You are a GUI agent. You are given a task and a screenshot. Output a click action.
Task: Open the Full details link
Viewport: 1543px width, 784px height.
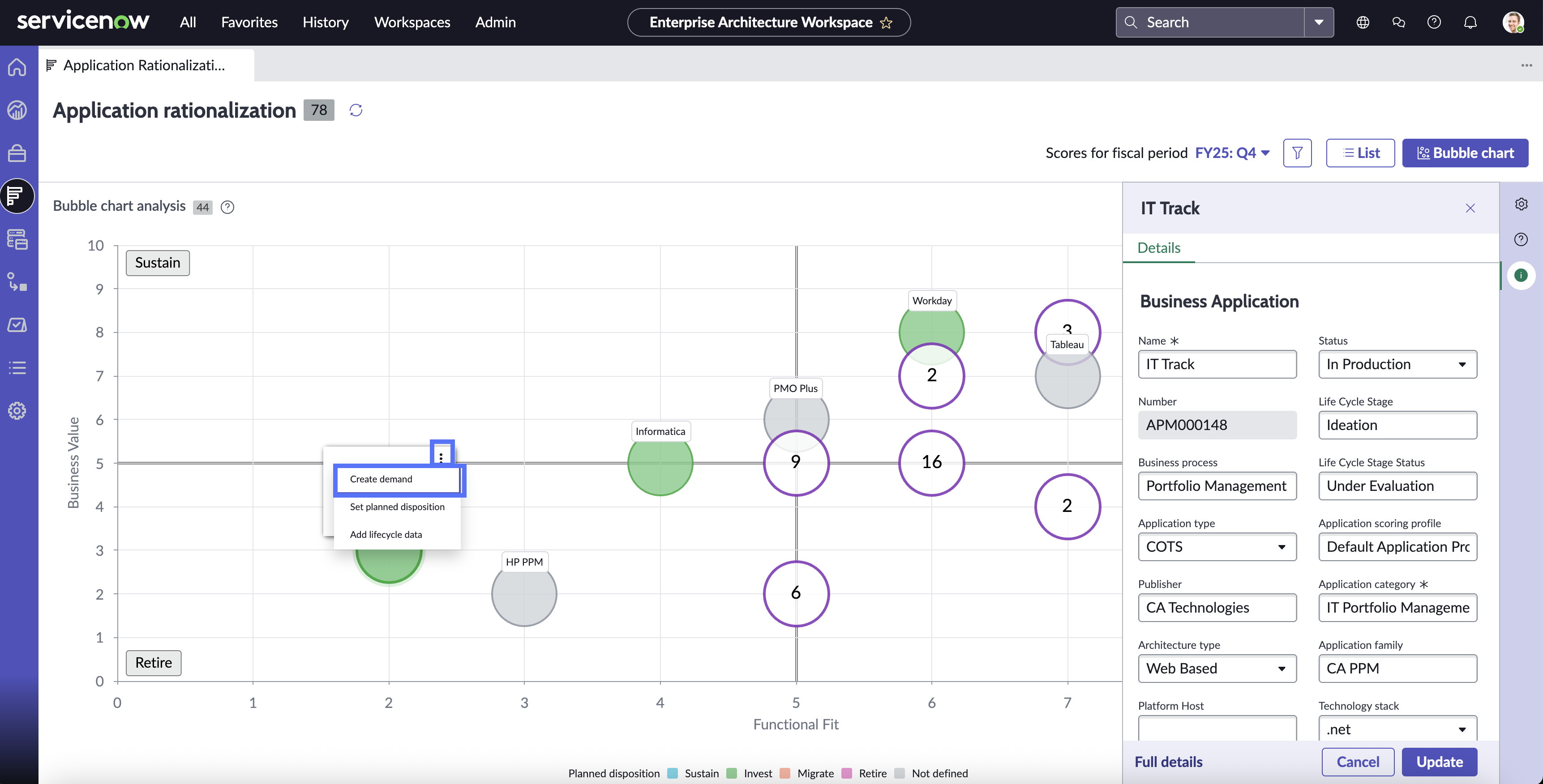tap(1169, 762)
